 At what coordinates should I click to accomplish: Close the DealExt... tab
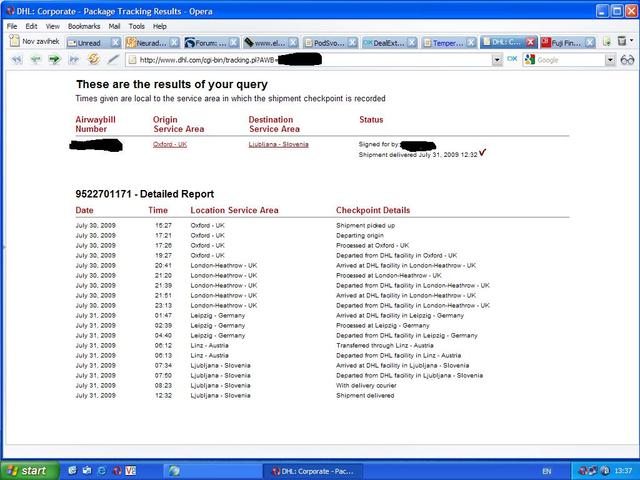(x=412, y=42)
